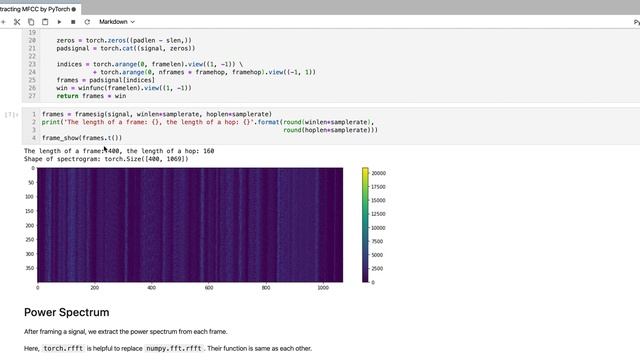Click the viridis colorbar legend
This screenshot has width=640, height=360.
click(365, 225)
